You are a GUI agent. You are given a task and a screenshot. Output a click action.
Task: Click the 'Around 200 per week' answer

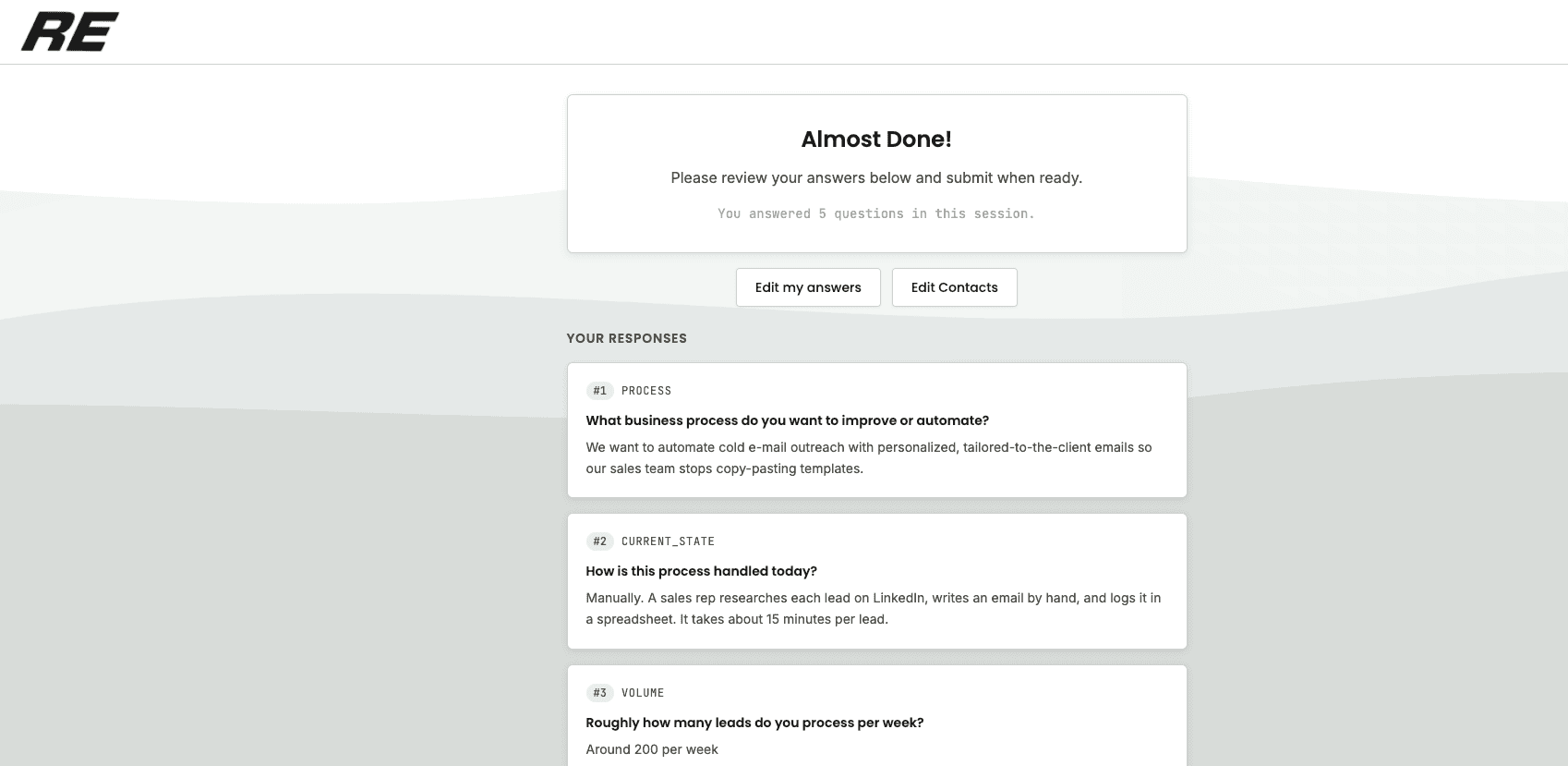(x=652, y=749)
